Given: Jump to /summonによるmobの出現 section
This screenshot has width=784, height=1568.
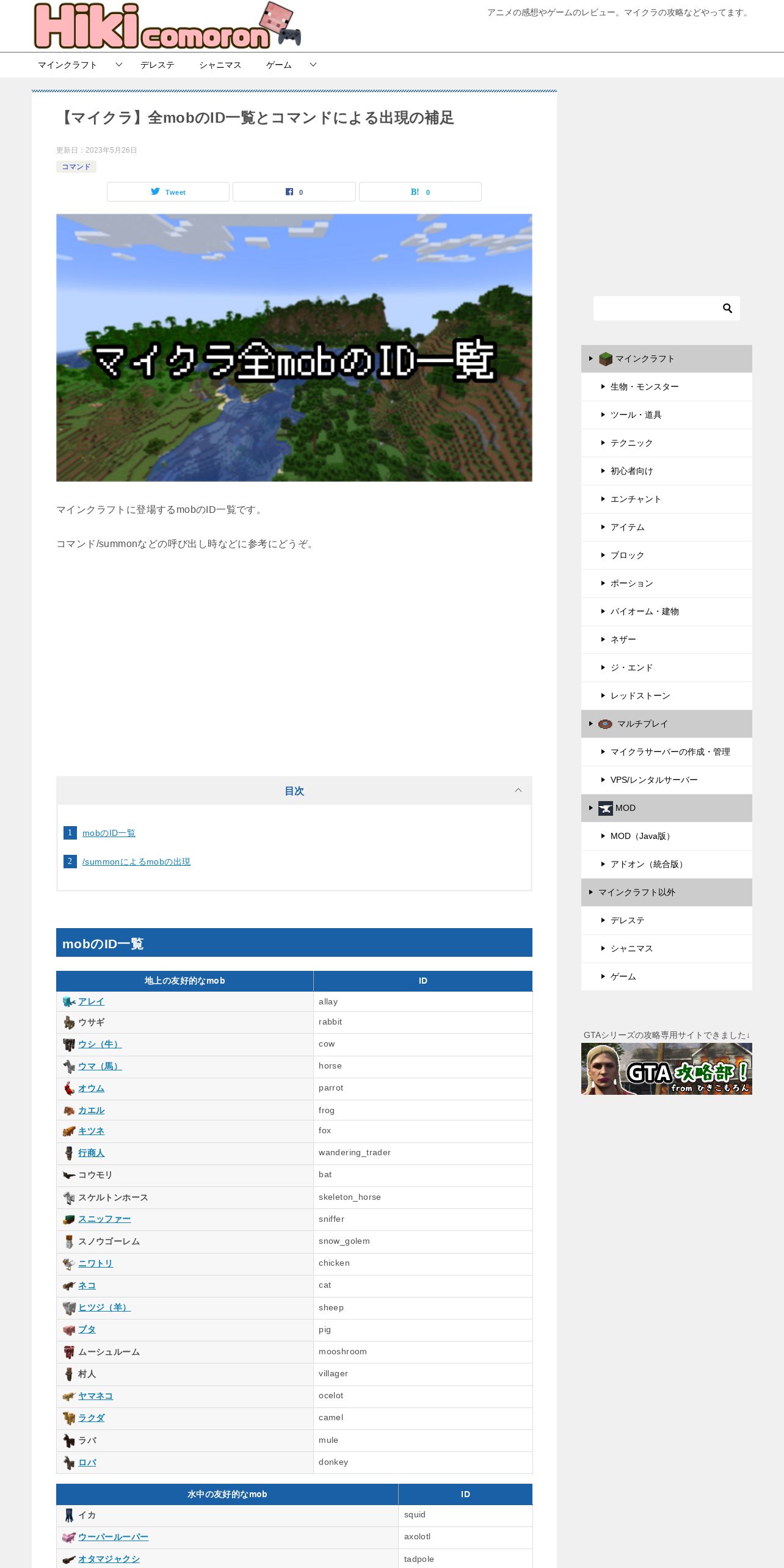Looking at the screenshot, I should coord(136,862).
